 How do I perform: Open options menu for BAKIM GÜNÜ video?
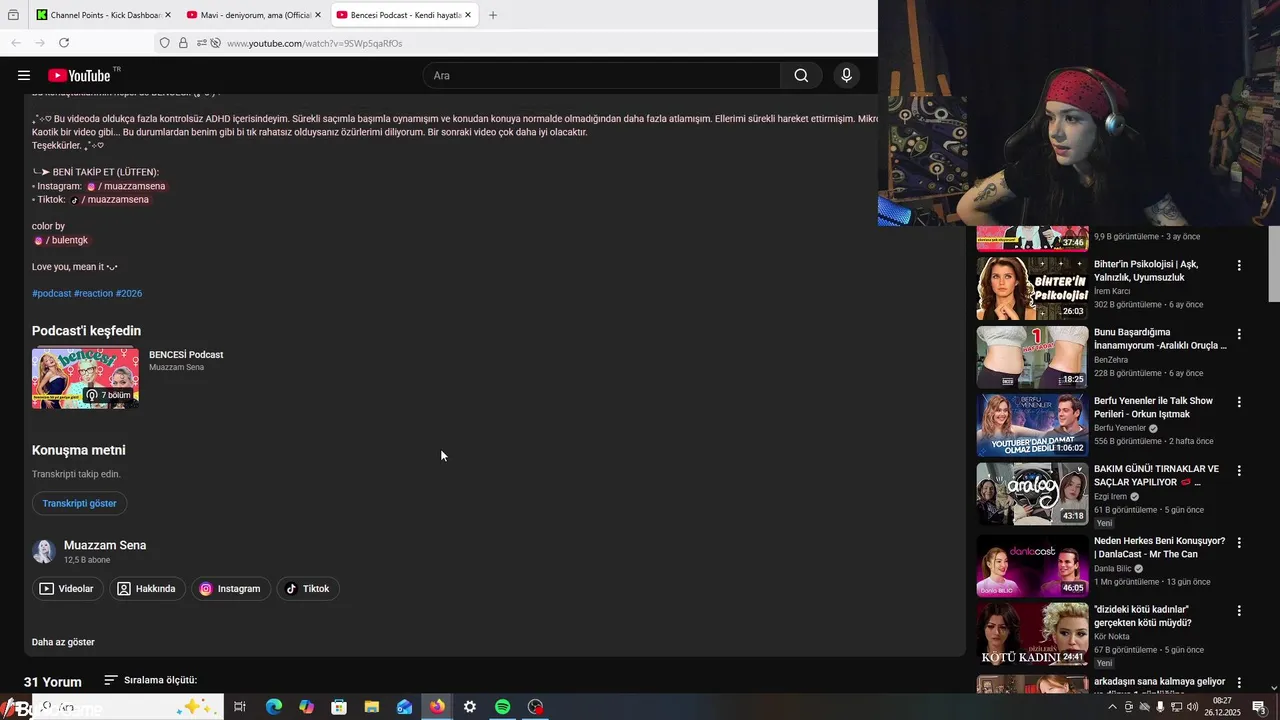1239,470
